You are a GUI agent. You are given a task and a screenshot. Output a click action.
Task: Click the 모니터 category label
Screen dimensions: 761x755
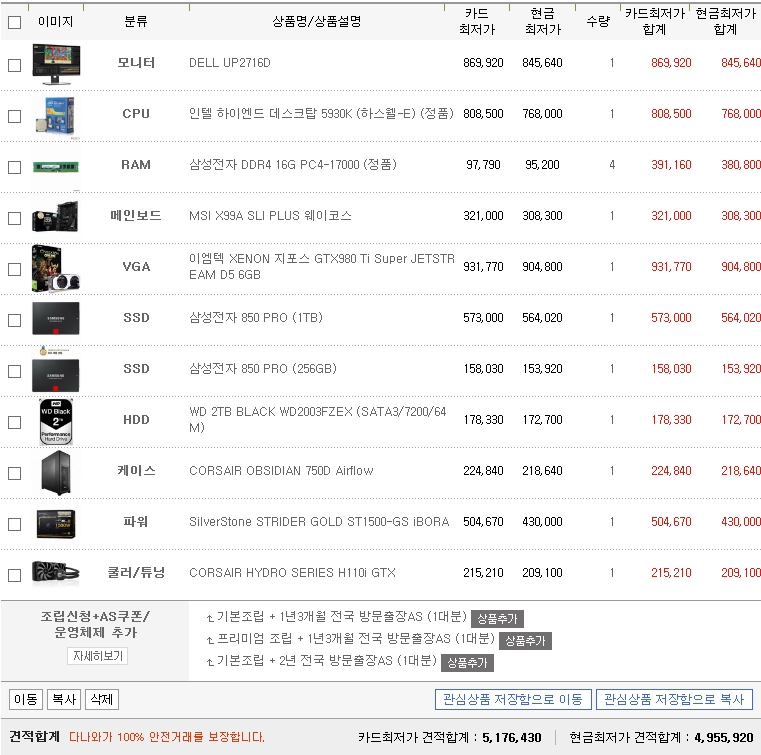(x=136, y=63)
